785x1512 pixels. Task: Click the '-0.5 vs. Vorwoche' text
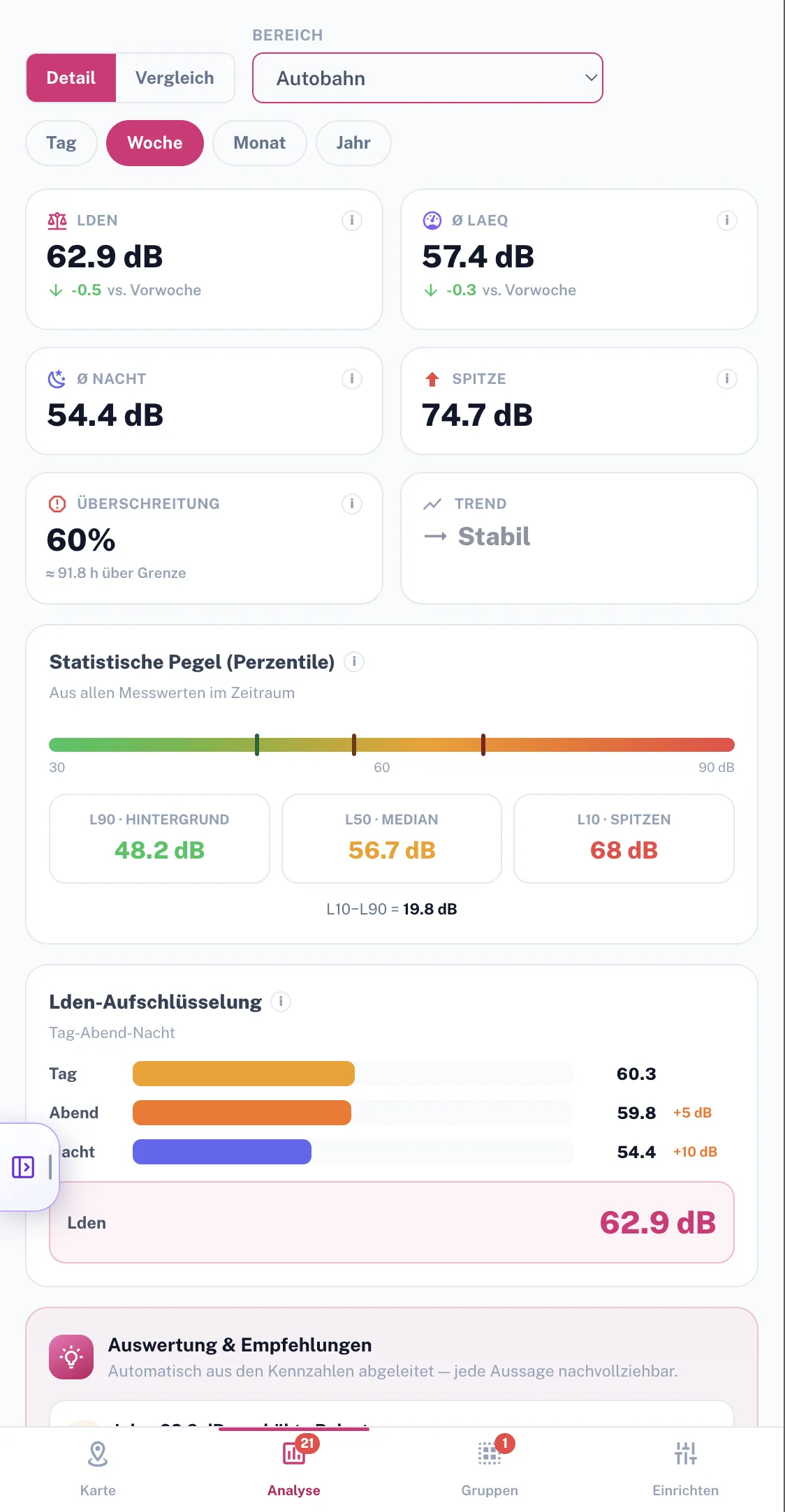(136, 290)
